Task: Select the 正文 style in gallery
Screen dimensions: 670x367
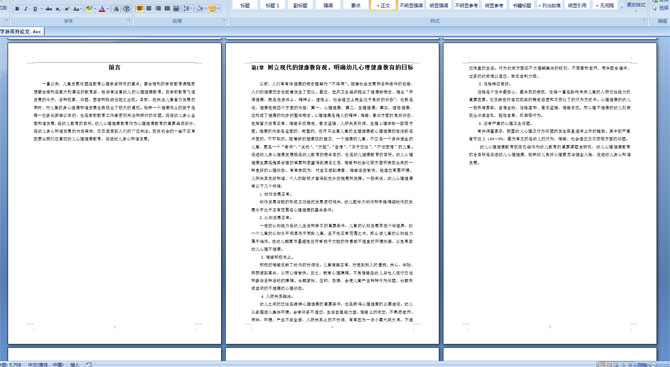Action: coord(383,5)
